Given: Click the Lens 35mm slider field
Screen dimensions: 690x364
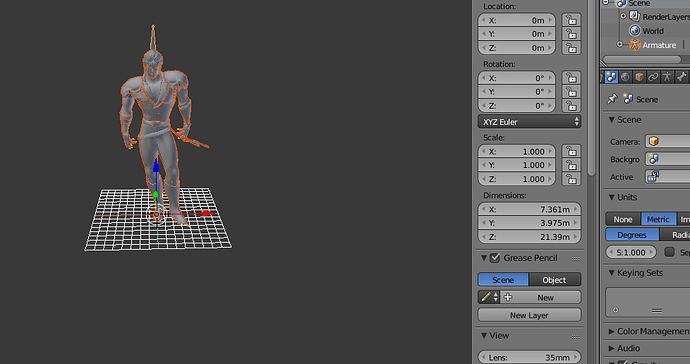Looking at the screenshot, I should [x=529, y=357].
